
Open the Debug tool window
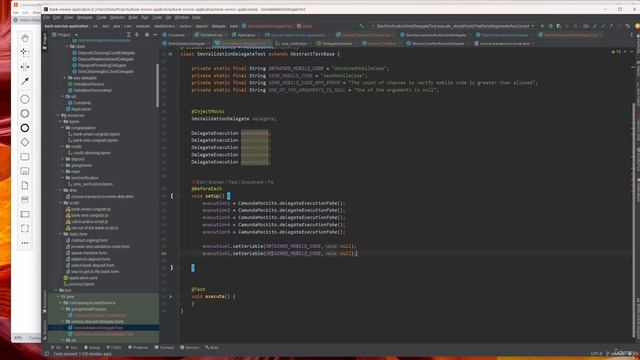coord(92,348)
